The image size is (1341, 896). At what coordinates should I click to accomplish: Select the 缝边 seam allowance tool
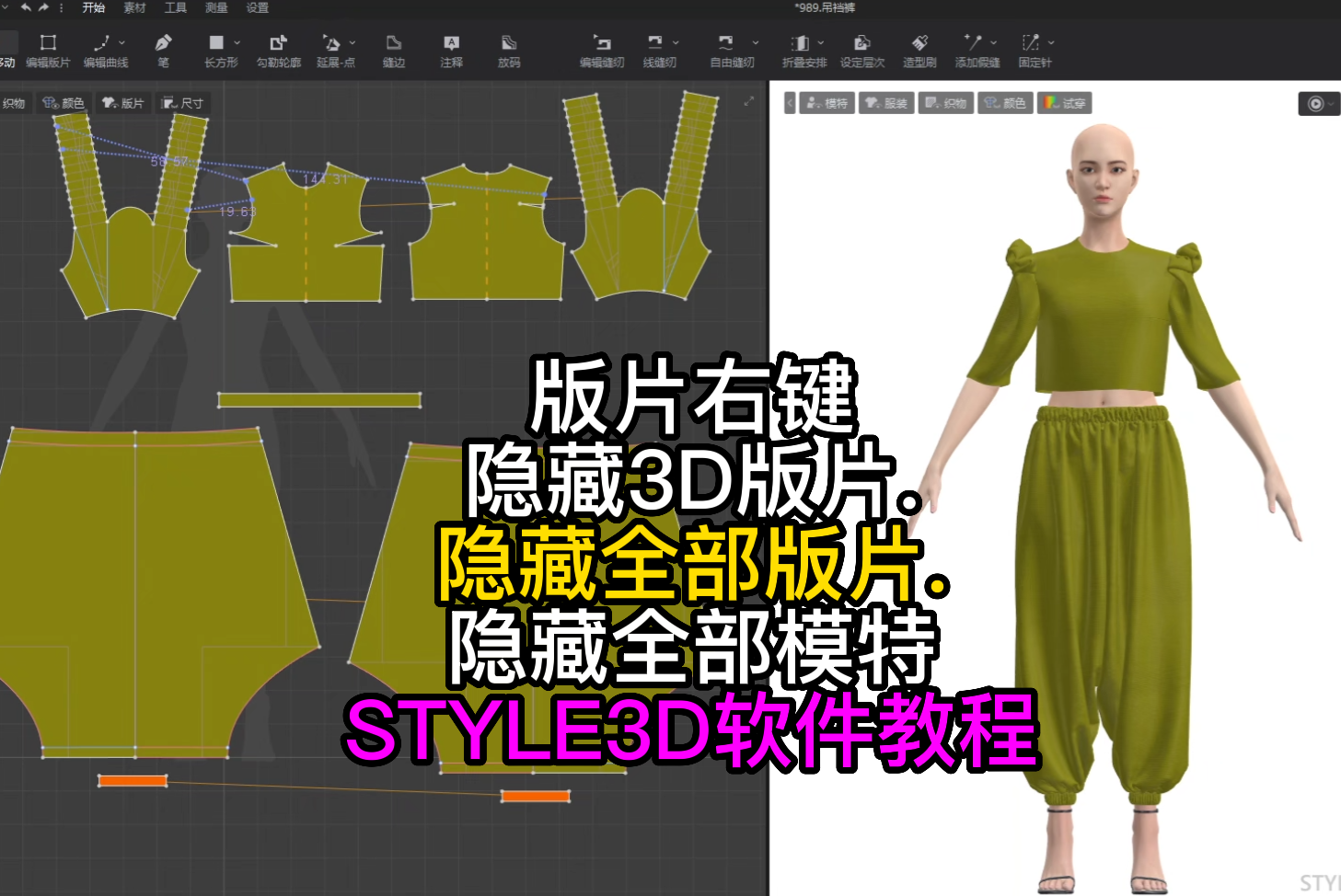tap(394, 51)
